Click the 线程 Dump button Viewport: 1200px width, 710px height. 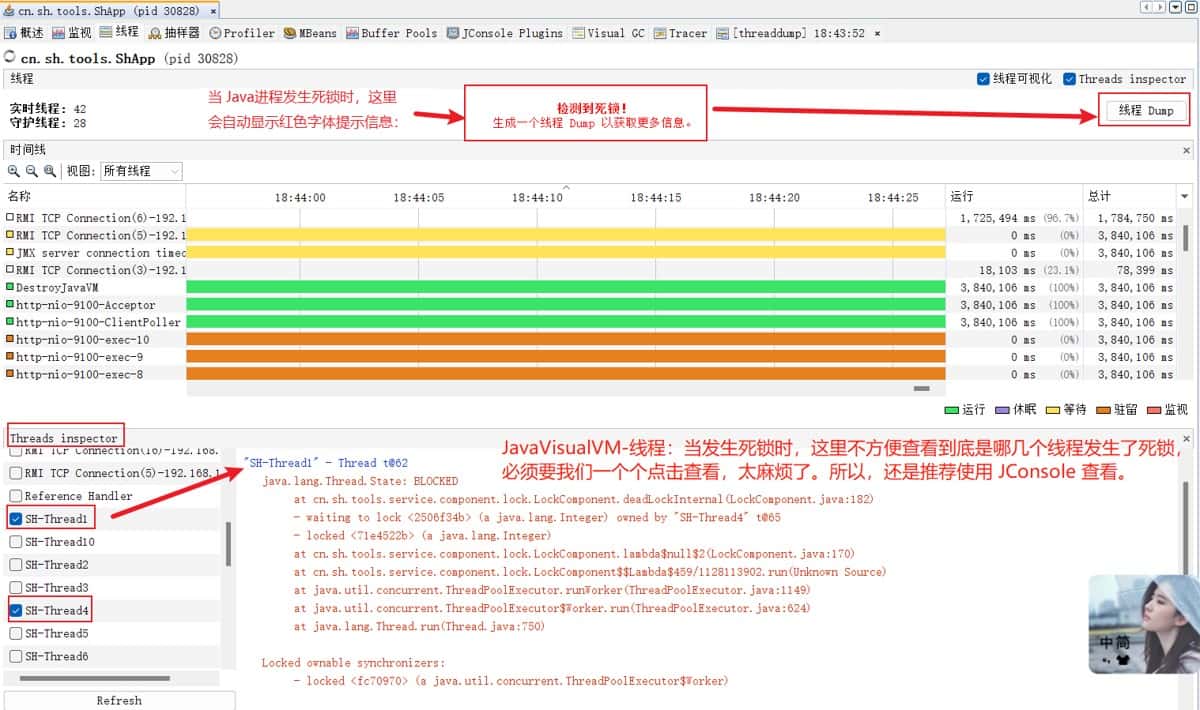tap(1145, 111)
